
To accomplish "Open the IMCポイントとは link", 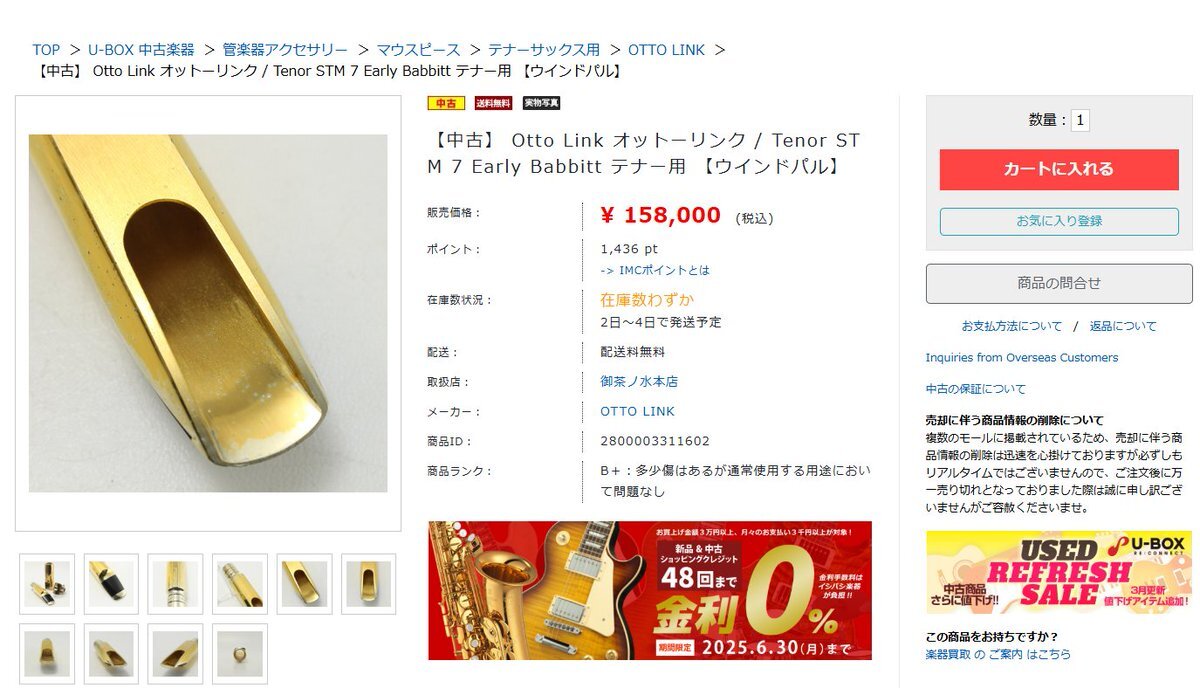I will (655, 270).
